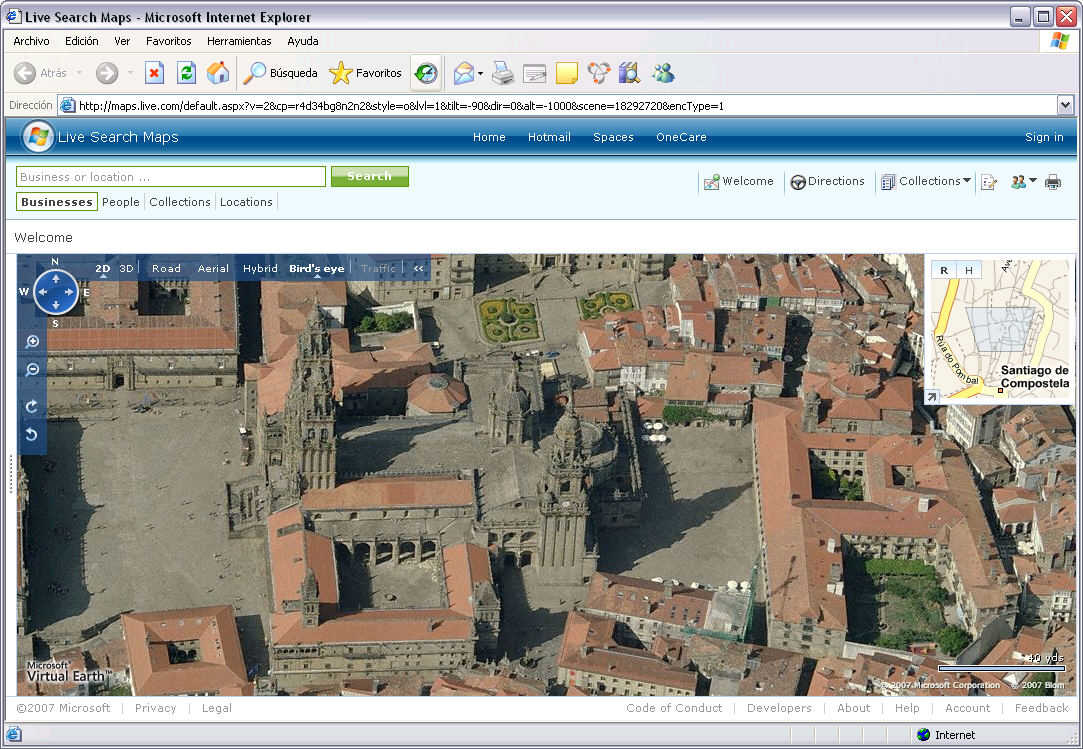Image resolution: width=1083 pixels, height=749 pixels.
Task: Open the Búsqueda search tool
Action: 282,73
